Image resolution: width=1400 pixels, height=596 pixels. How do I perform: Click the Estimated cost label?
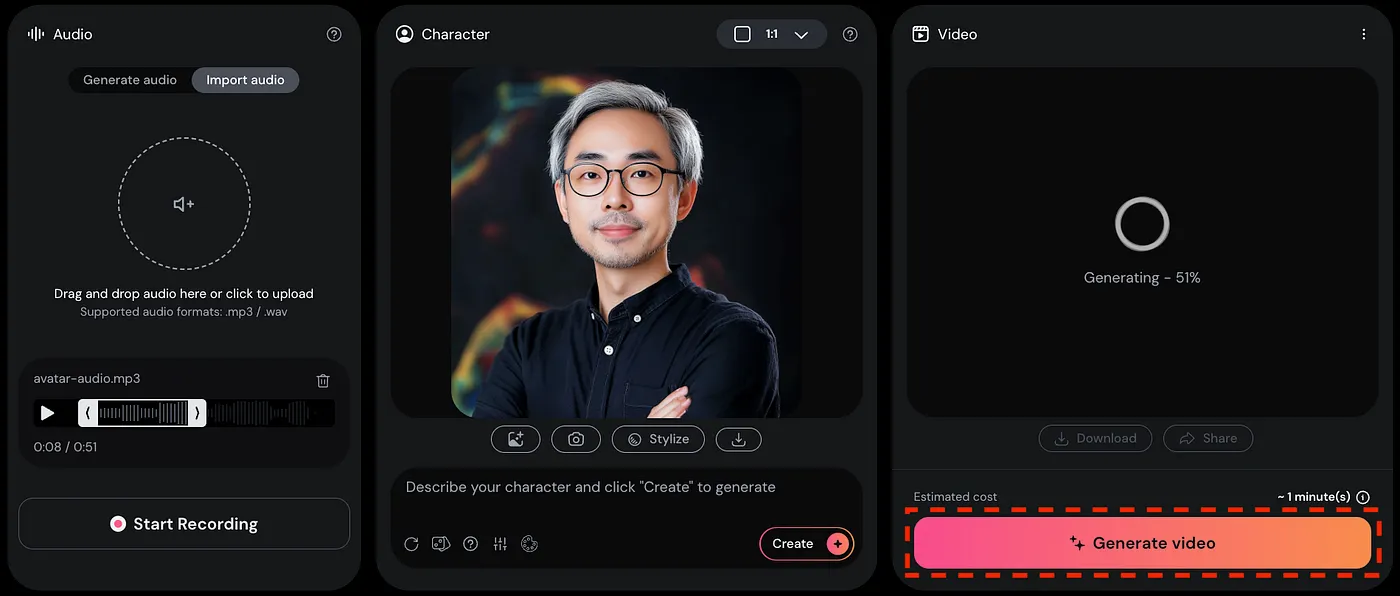(955, 497)
